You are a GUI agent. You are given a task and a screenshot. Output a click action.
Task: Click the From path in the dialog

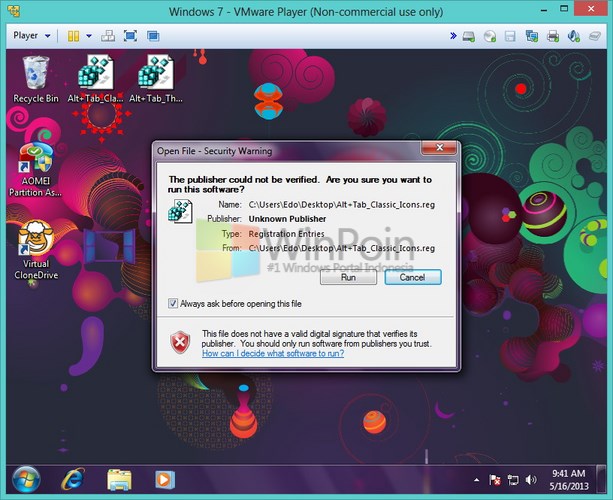342,248
